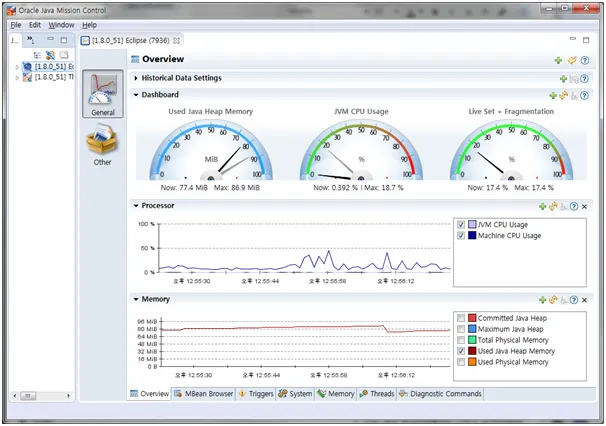Click the connection icon in JVM Browser toolbar
Screen dimensions: 606x426
(x=50, y=55)
